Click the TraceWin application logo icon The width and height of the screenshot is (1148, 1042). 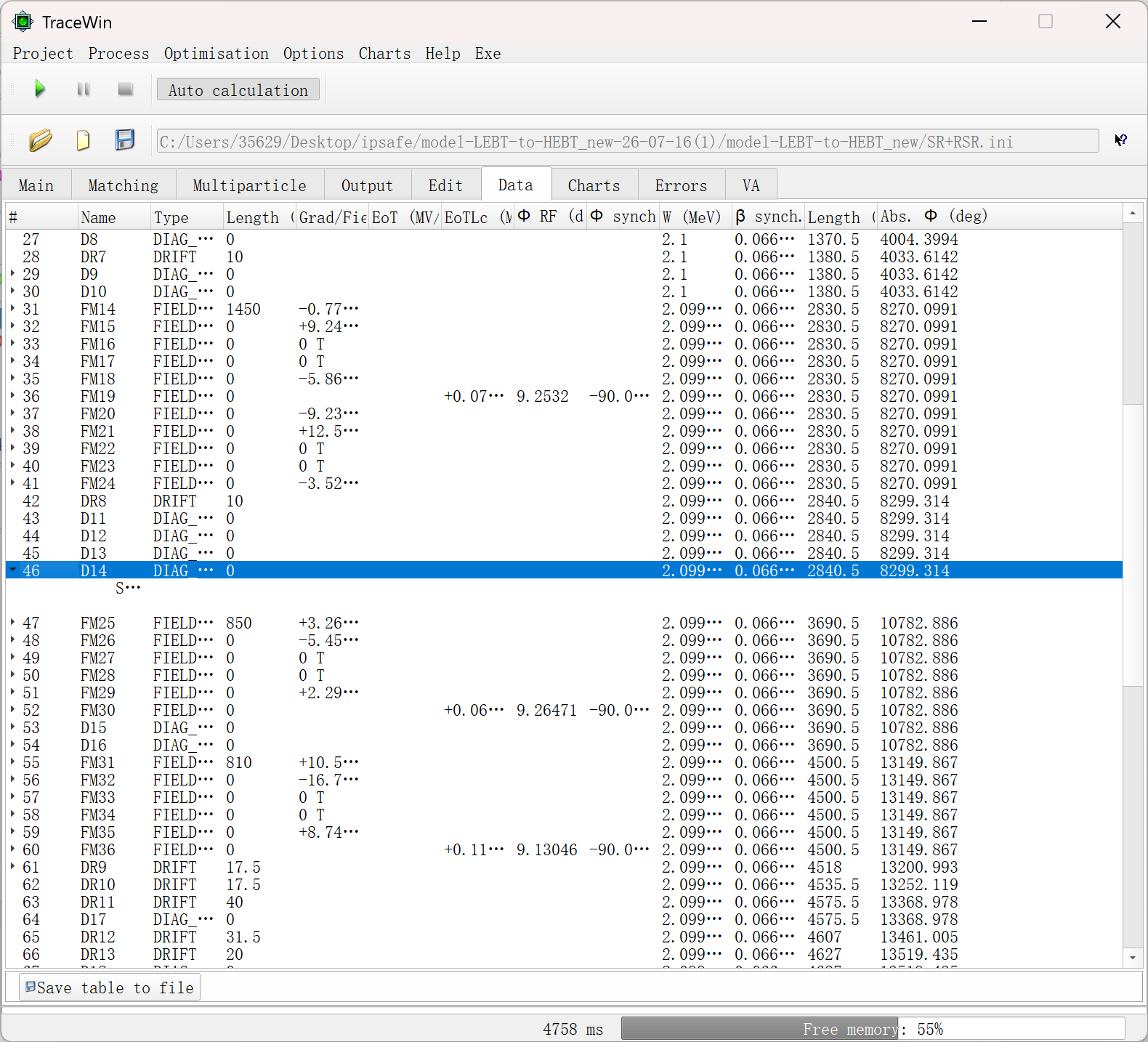click(23, 22)
